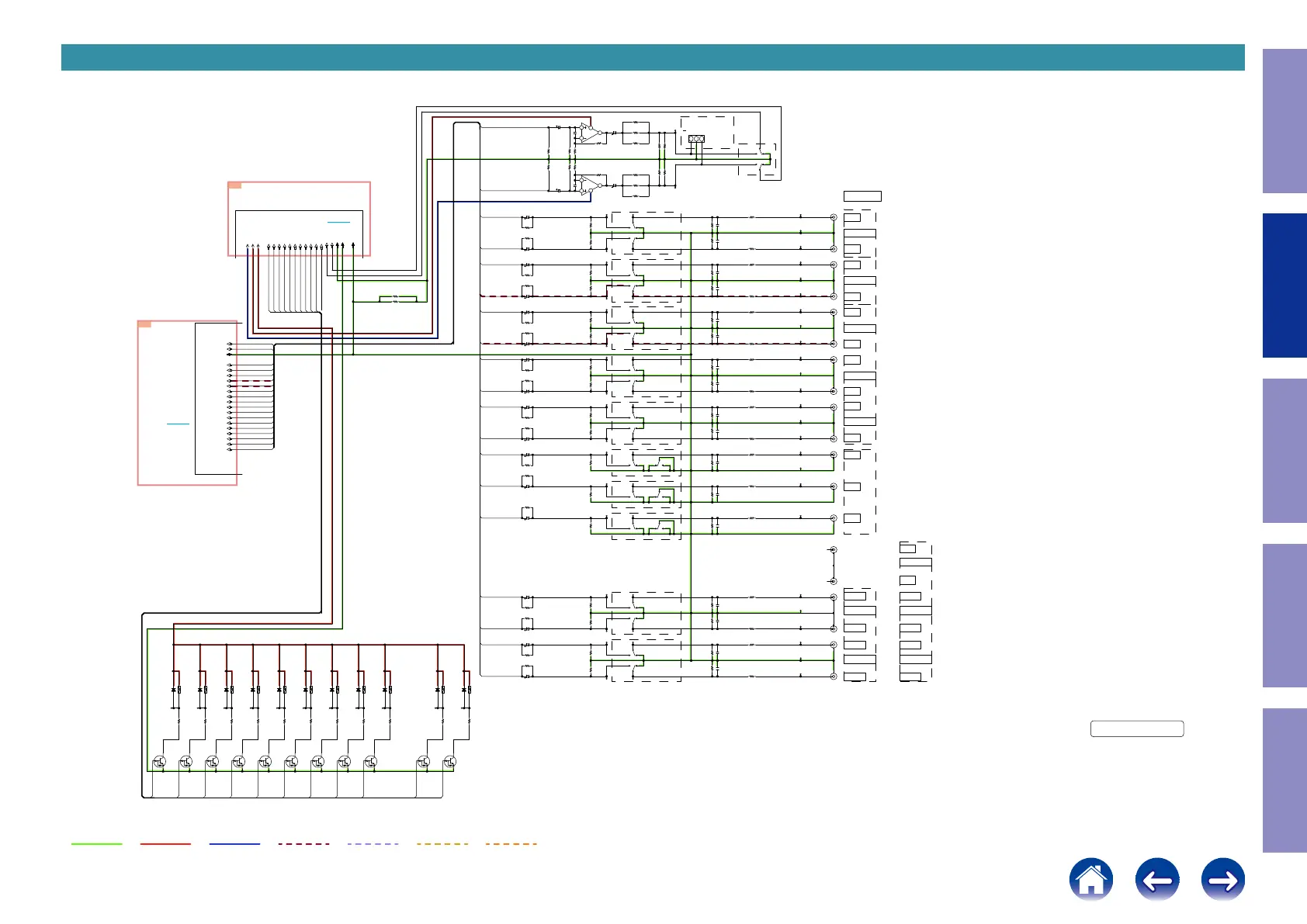Select the dark blue active side tab
1307x924 pixels.
coord(1284,286)
